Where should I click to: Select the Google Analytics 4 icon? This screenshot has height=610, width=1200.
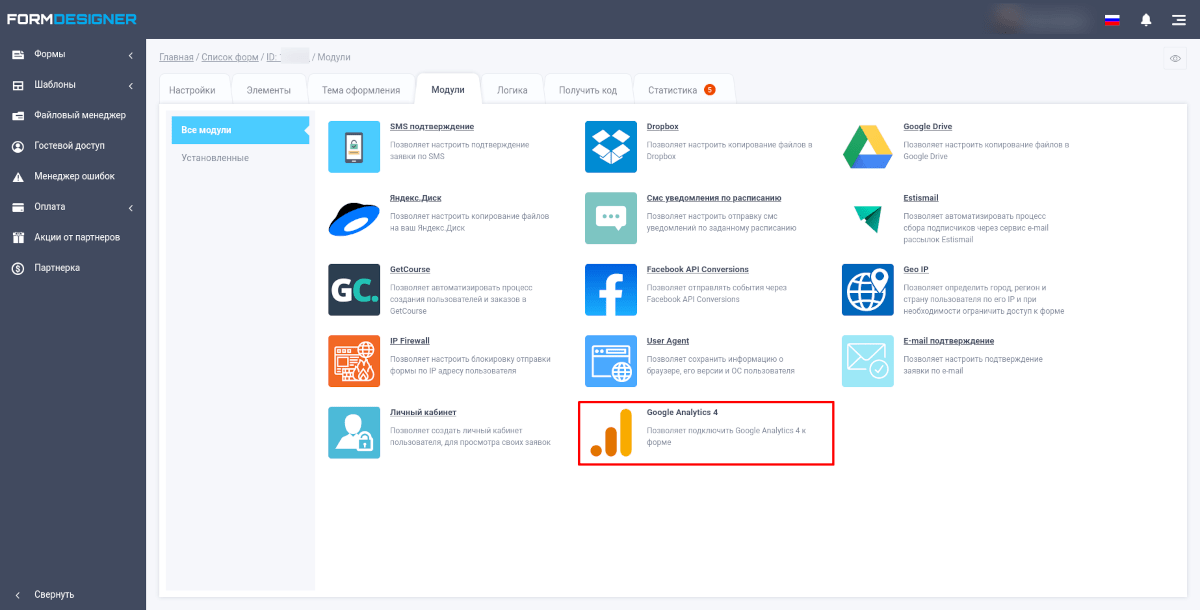coord(611,433)
